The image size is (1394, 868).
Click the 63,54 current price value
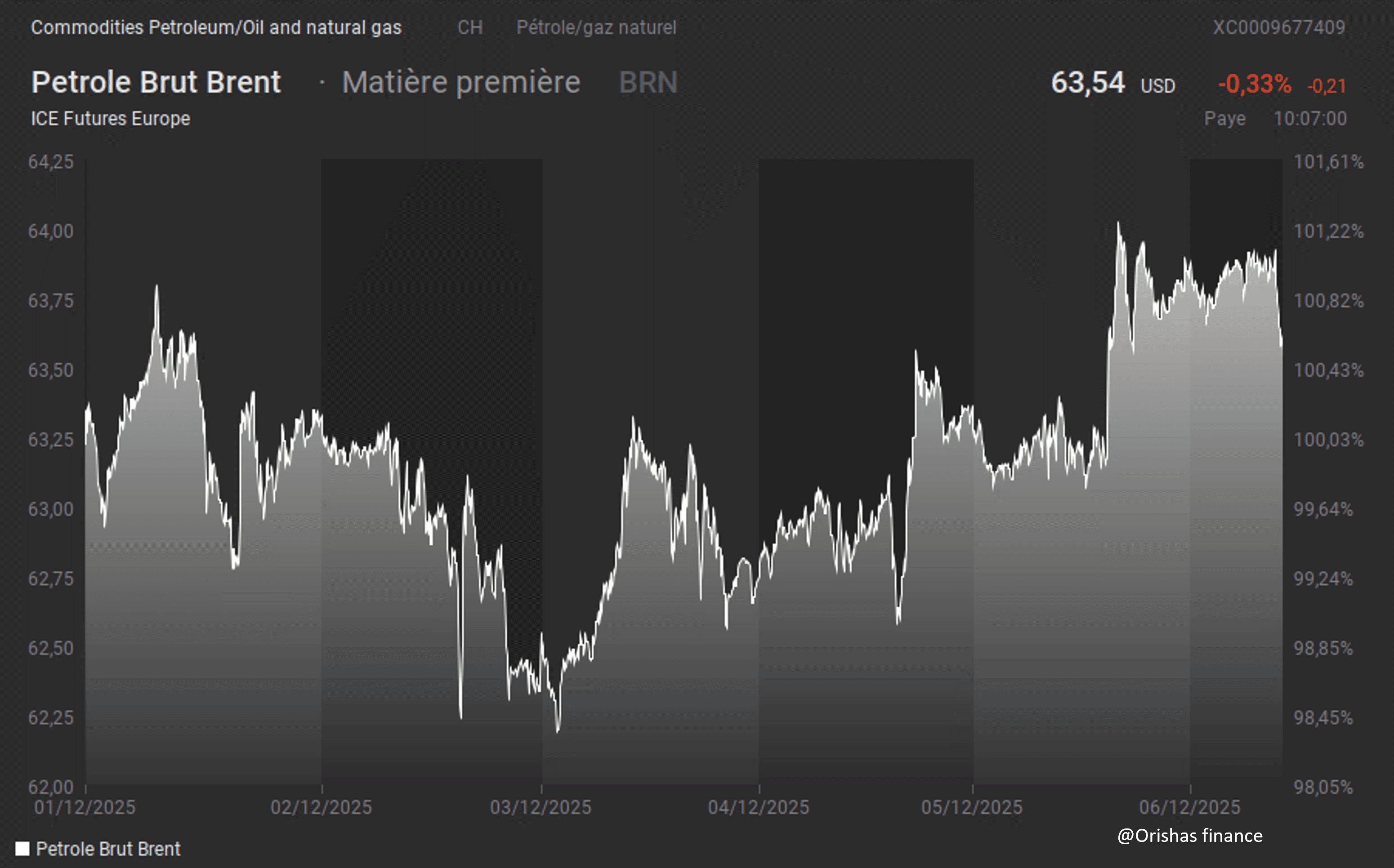[1087, 83]
